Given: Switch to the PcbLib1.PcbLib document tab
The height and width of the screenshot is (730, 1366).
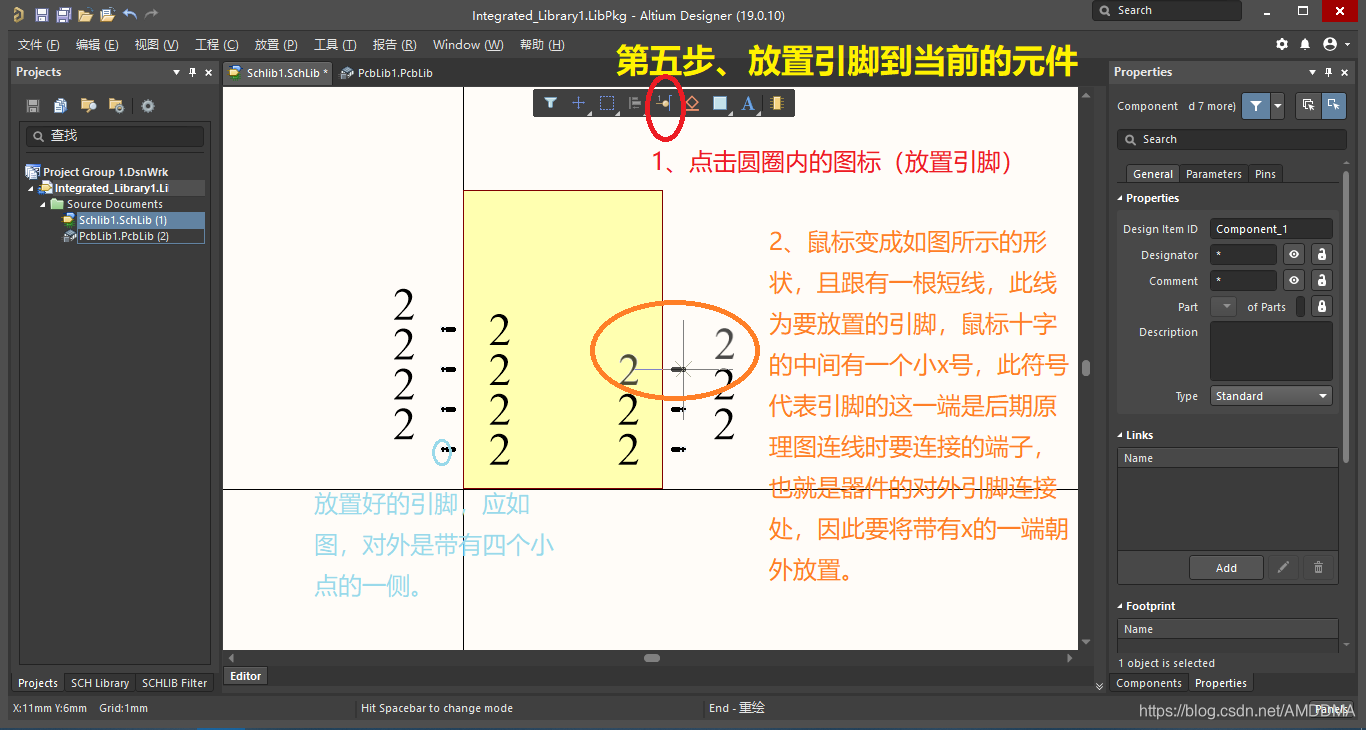Looking at the screenshot, I should click(387, 73).
